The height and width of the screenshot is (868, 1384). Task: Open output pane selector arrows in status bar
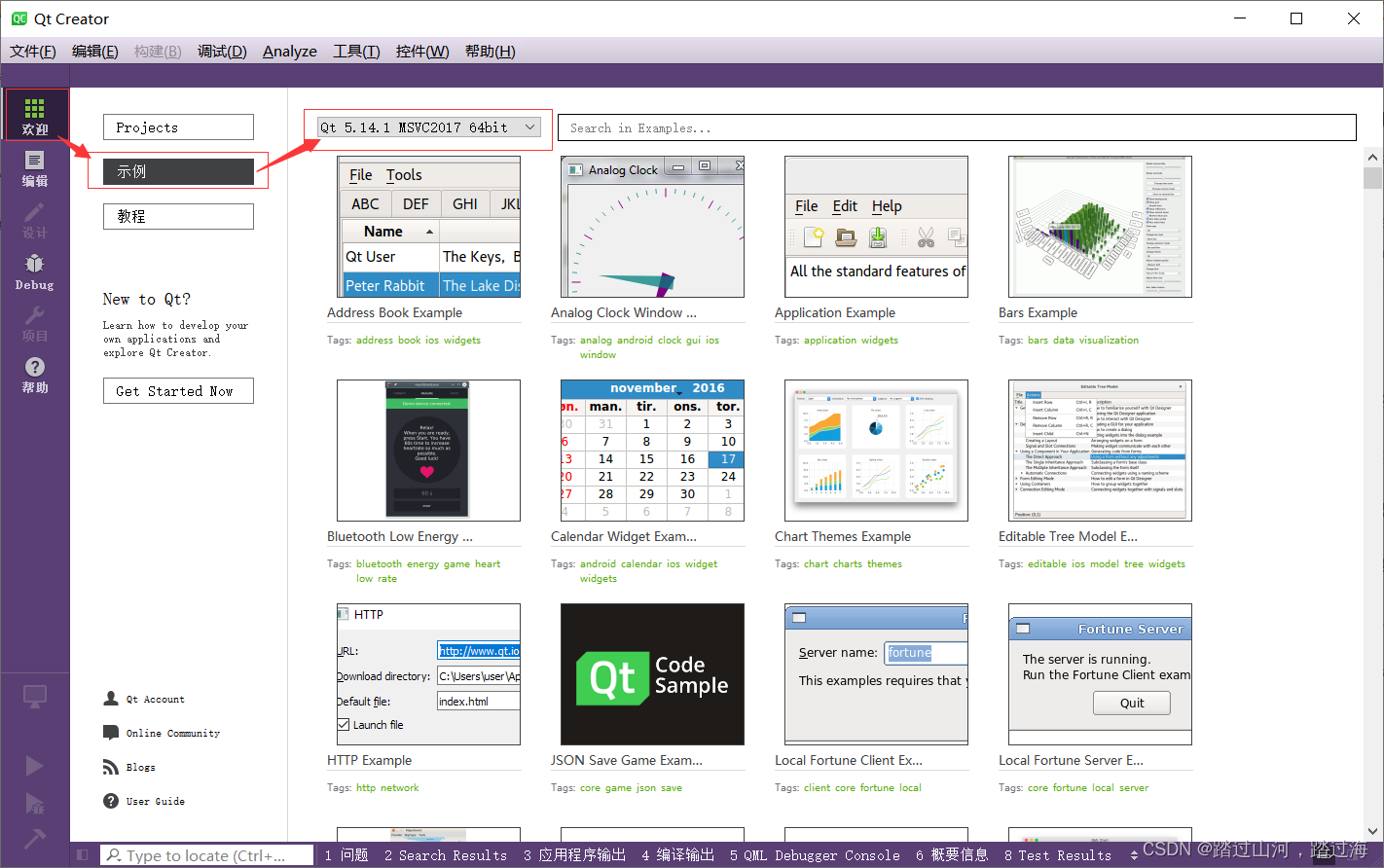coord(1134,855)
